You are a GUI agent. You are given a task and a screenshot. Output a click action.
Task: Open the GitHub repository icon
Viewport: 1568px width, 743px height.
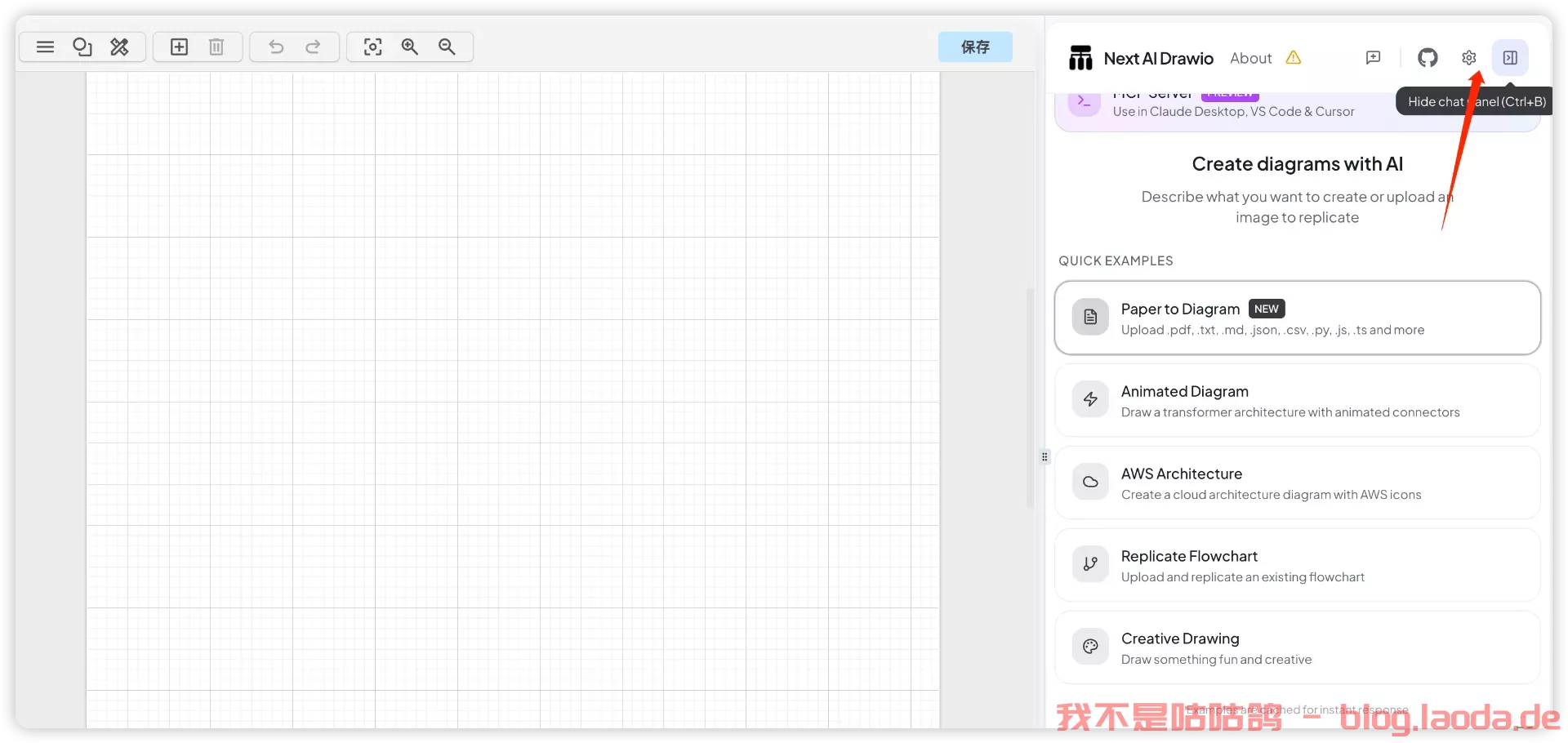point(1428,58)
